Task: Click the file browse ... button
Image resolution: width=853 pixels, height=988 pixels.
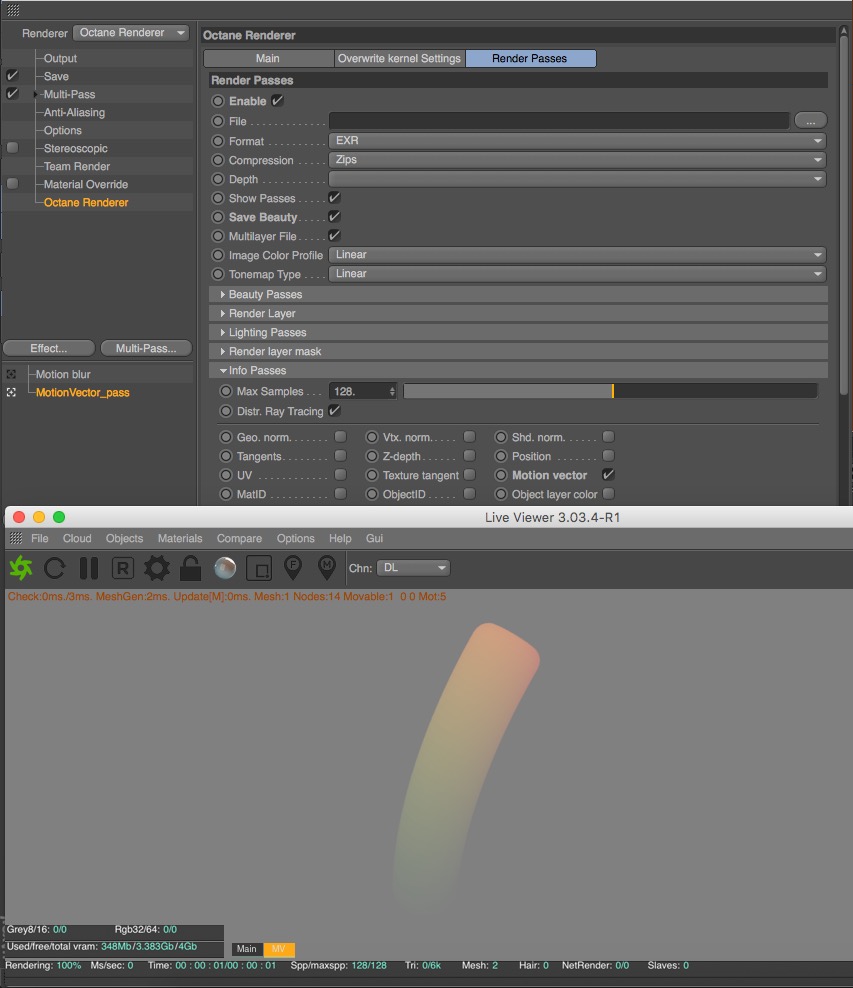Action: point(810,120)
